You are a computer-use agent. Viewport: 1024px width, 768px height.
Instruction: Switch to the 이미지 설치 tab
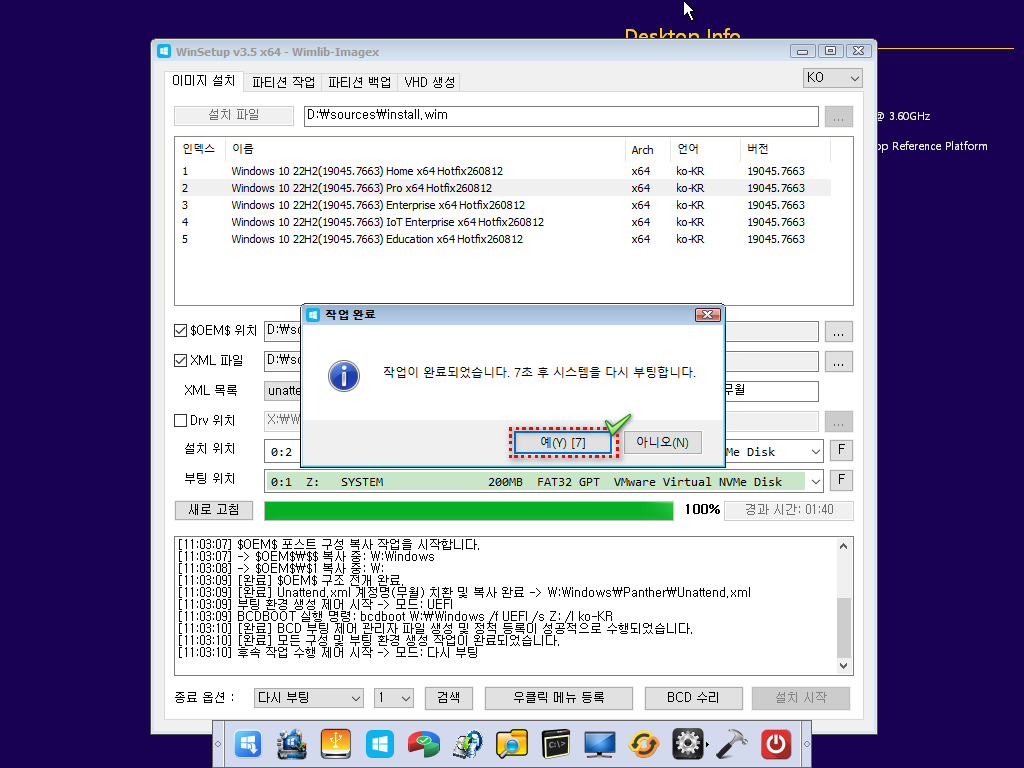(x=203, y=80)
